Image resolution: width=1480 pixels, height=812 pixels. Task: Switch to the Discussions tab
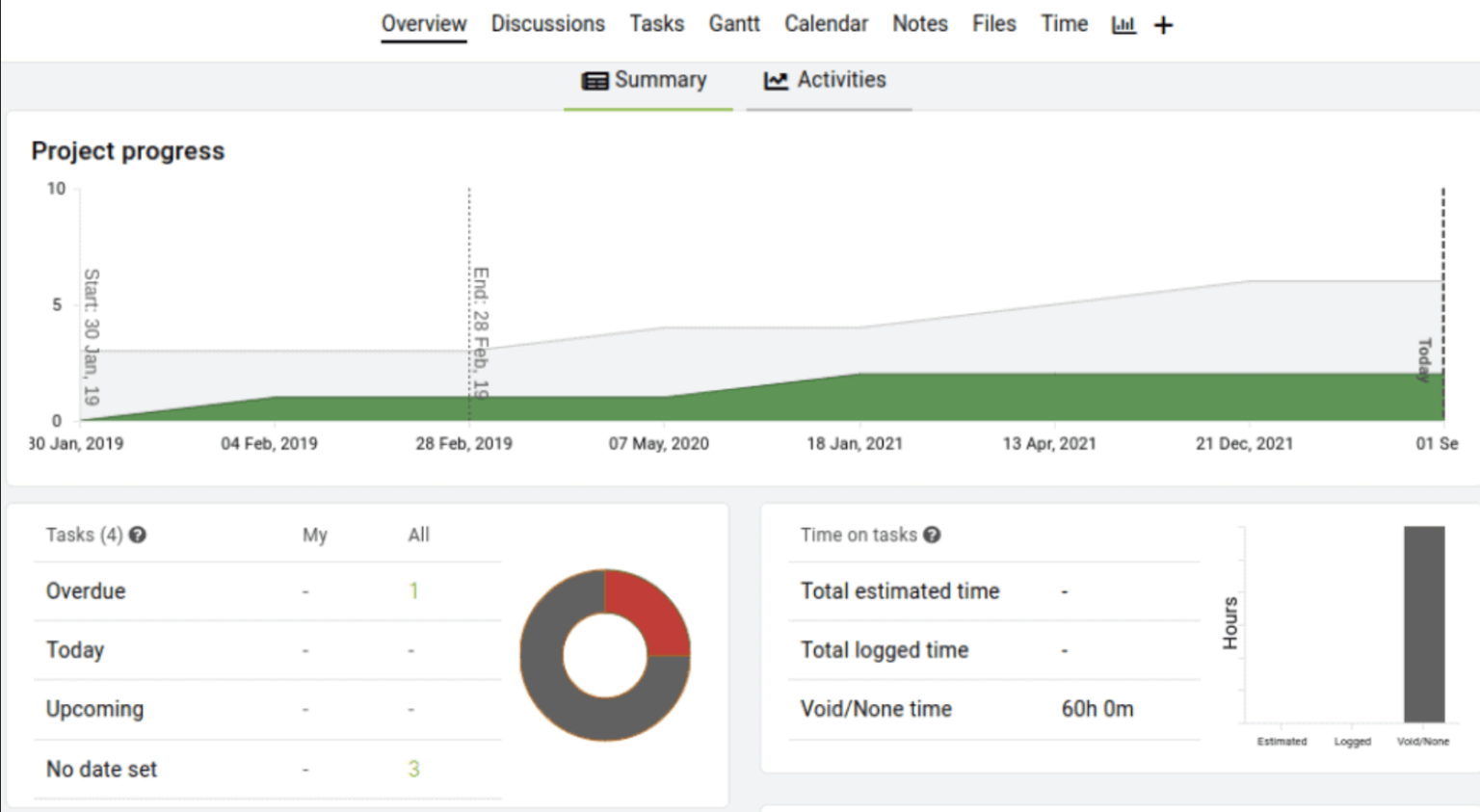[547, 24]
